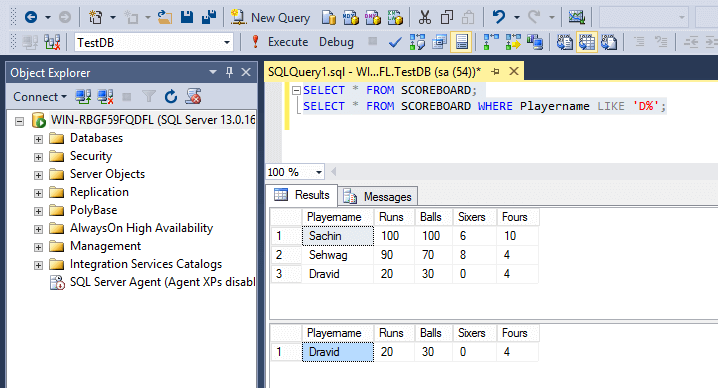This screenshot has width=718, height=388.
Task: Place cursor on the LIKE 'D%' query line
Action: 484,106
